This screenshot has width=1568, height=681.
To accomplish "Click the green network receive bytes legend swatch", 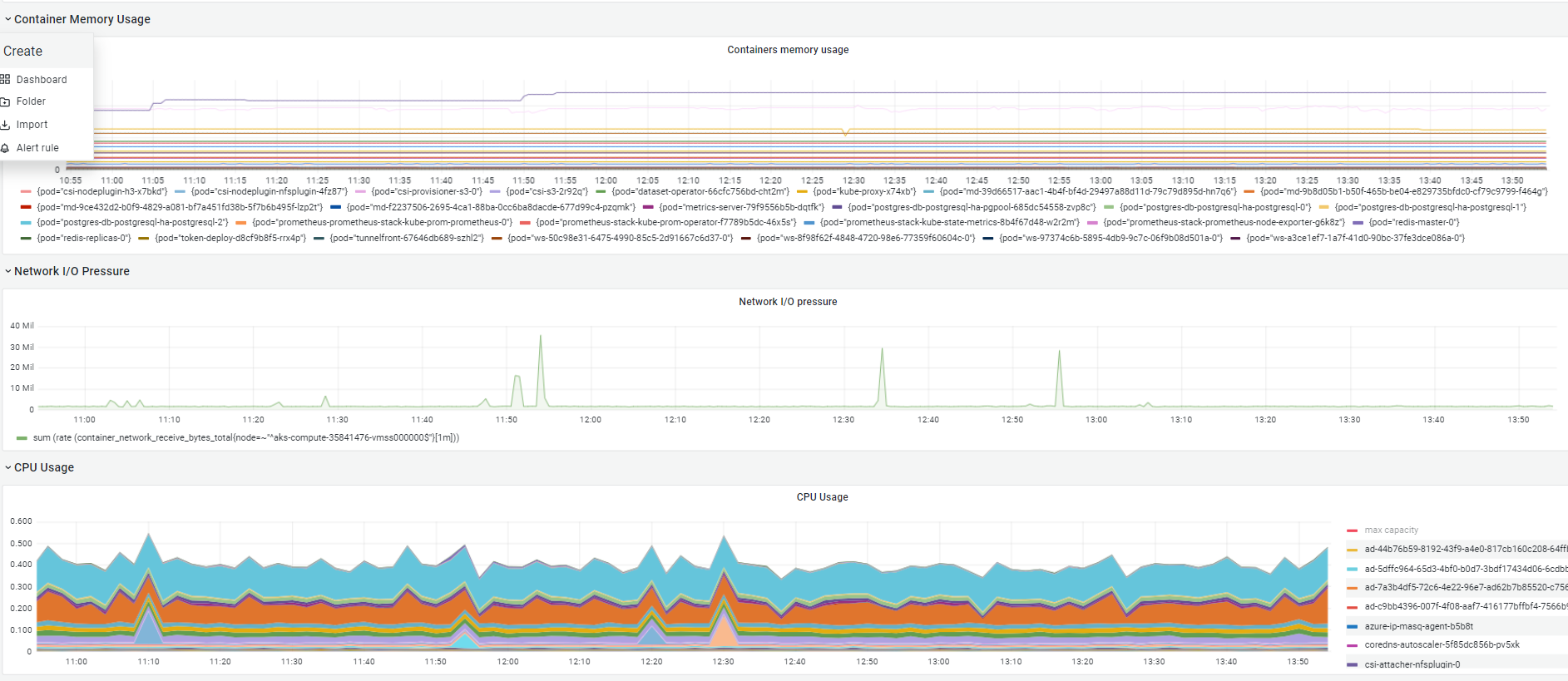I will [x=22, y=438].
